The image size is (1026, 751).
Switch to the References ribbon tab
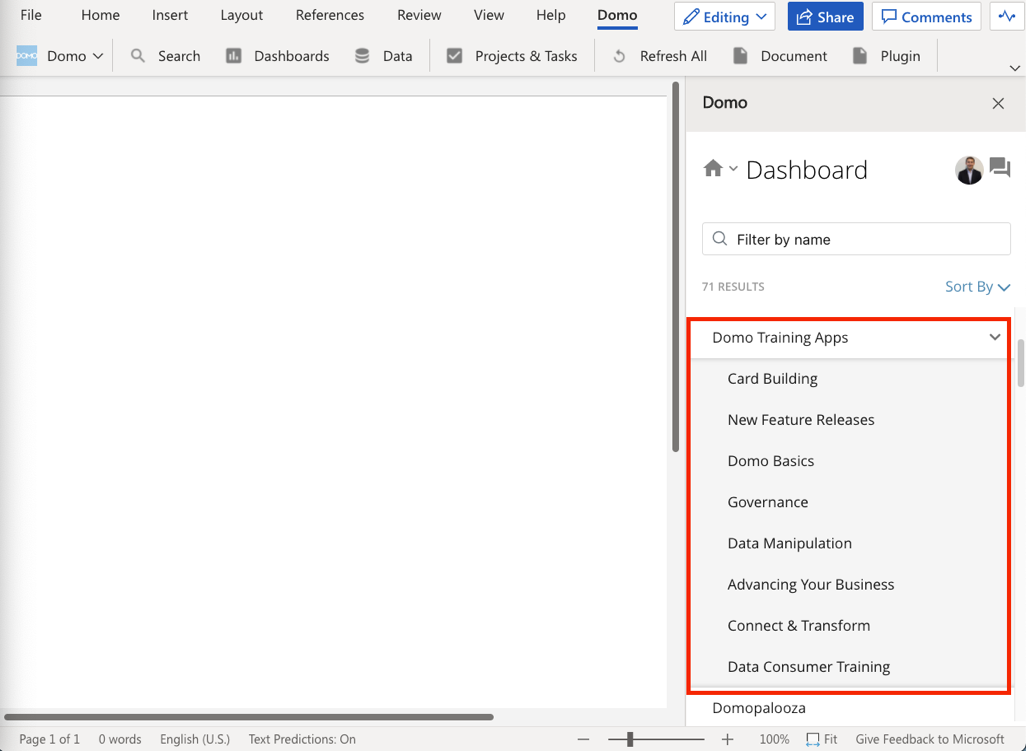(x=329, y=15)
